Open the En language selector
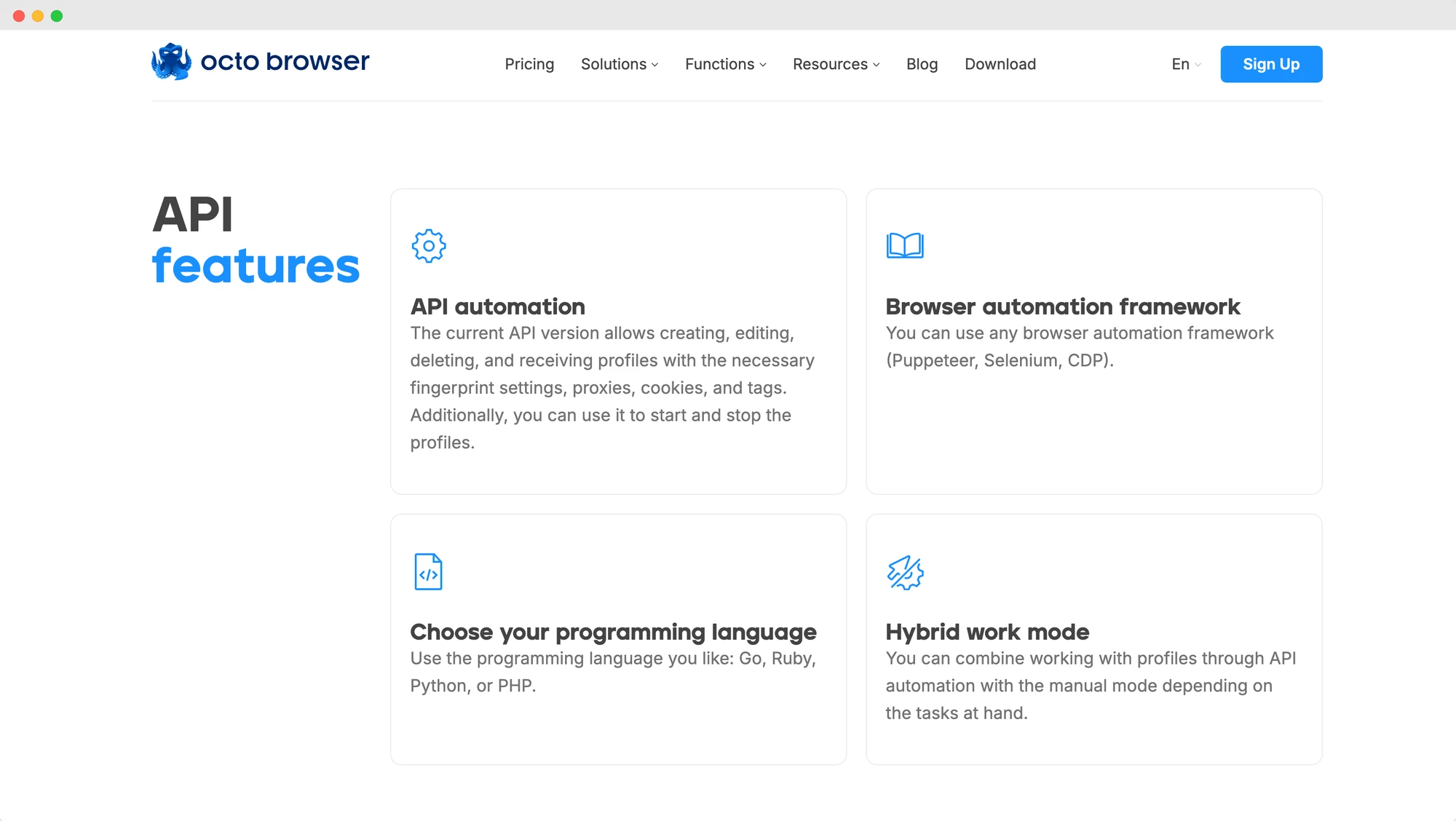Viewport: 1456px width, 821px height. click(x=1186, y=64)
